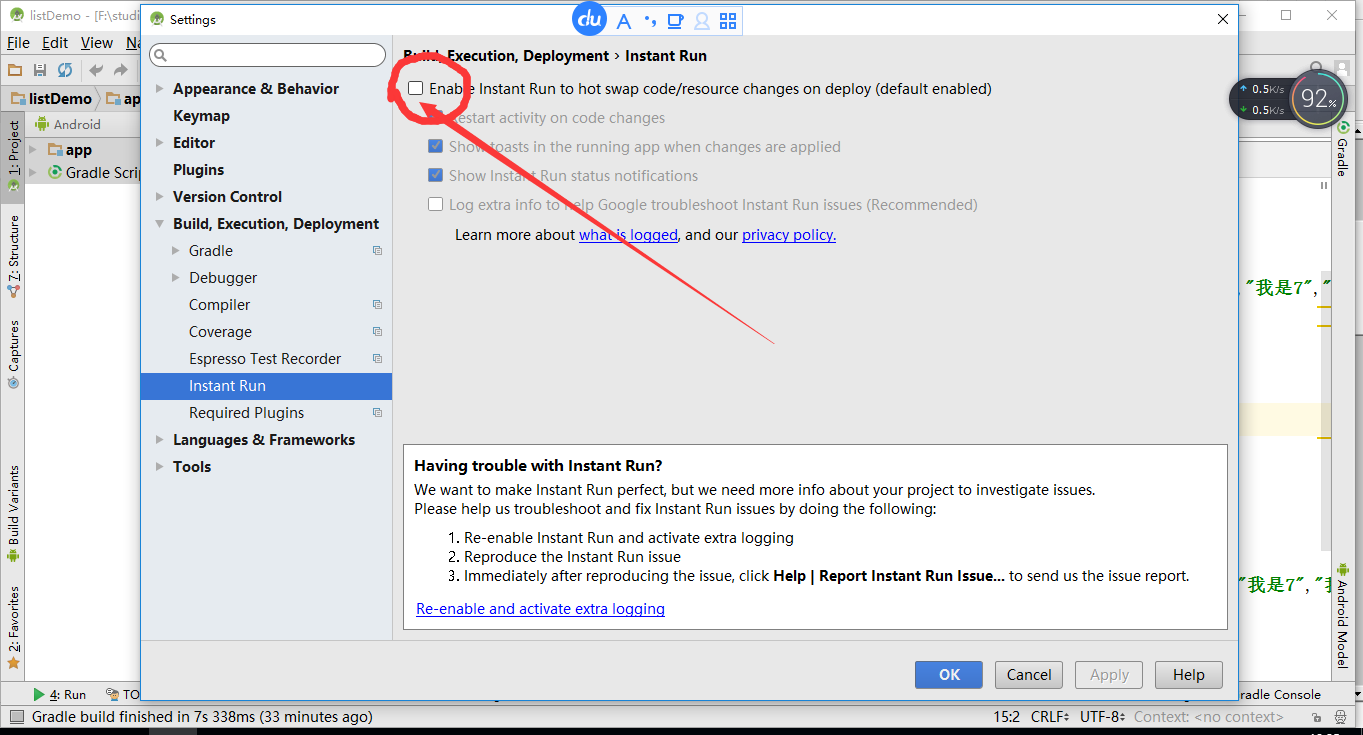Click the cup icon on the IME bar
Viewport: 1363px width, 735px height.
[x=676, y=21]
